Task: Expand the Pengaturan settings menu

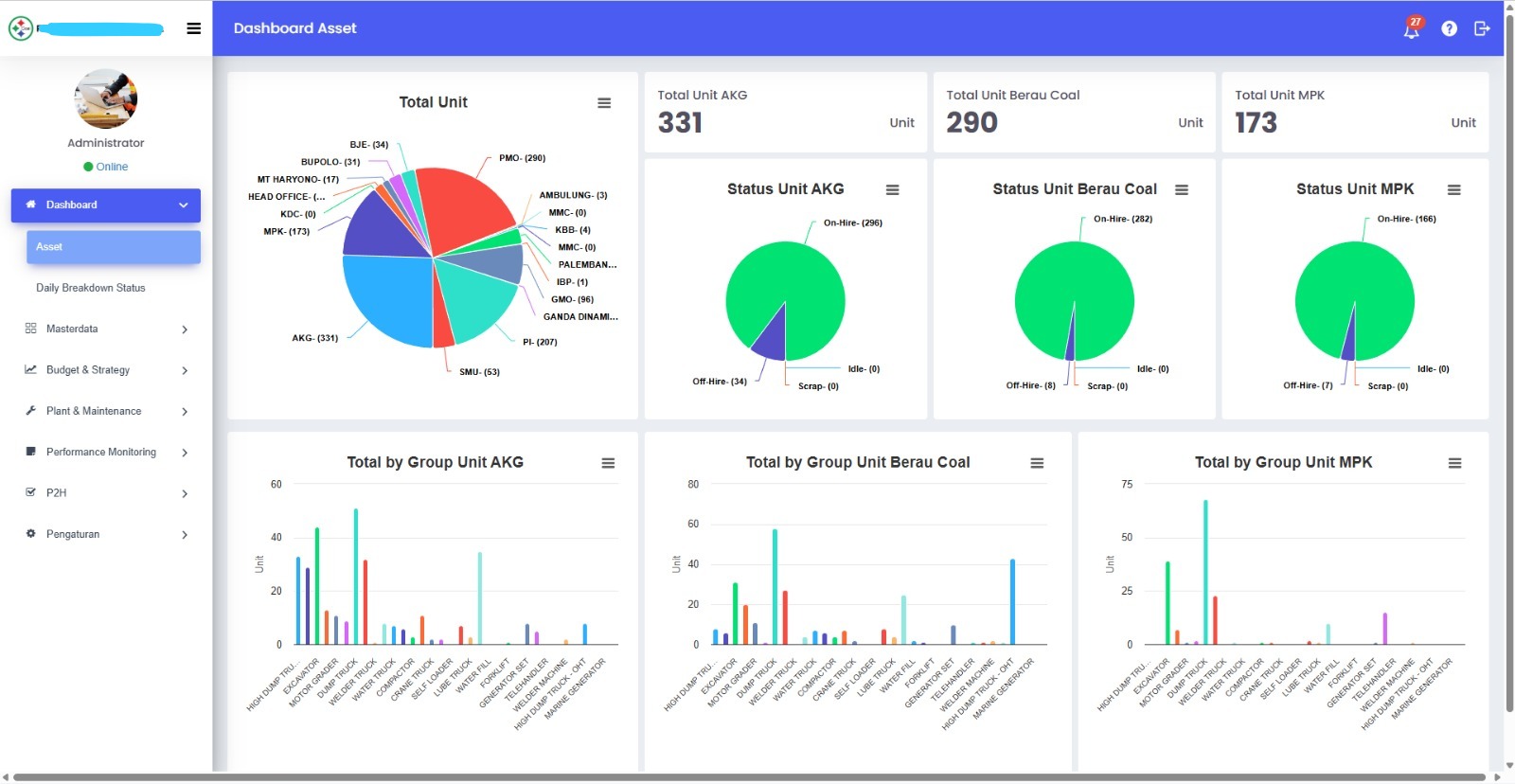Action: pos(106,534)
